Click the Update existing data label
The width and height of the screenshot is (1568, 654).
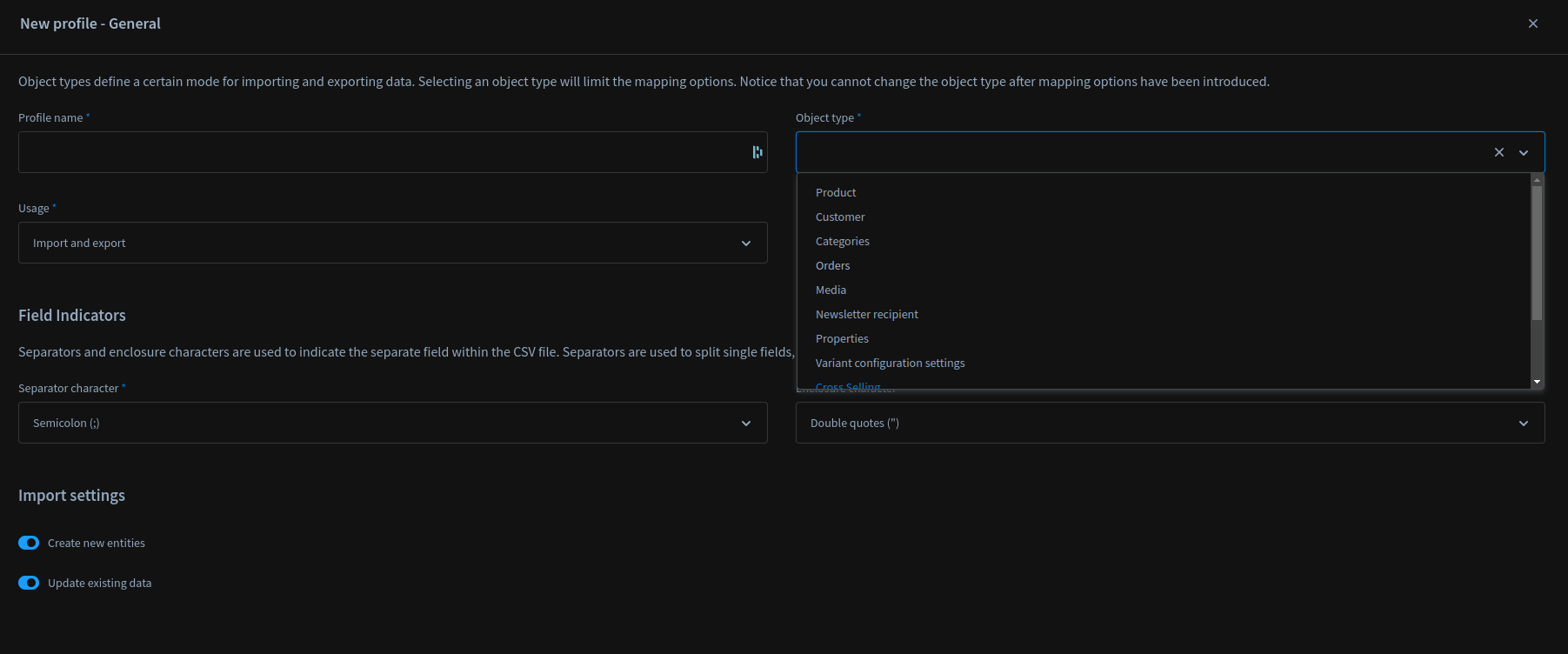click(x=99, y=583)
